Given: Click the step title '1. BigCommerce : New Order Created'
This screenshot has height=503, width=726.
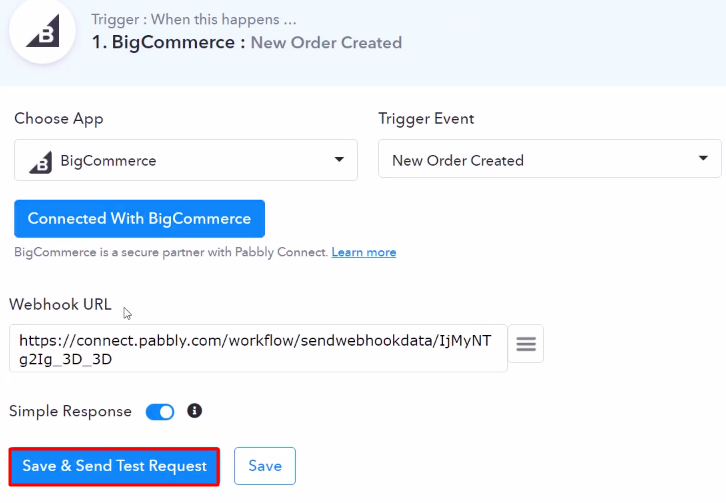Looking at the screenshot, I should coord(246,42).
